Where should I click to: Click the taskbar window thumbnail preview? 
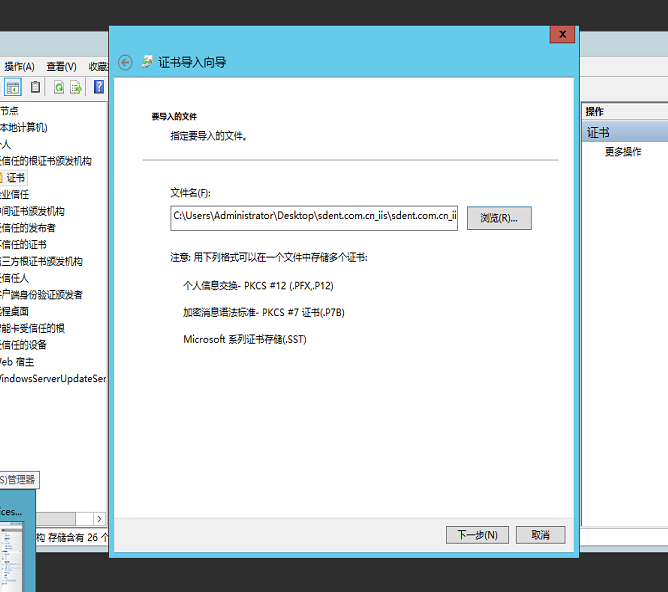(x=17, y=543)
